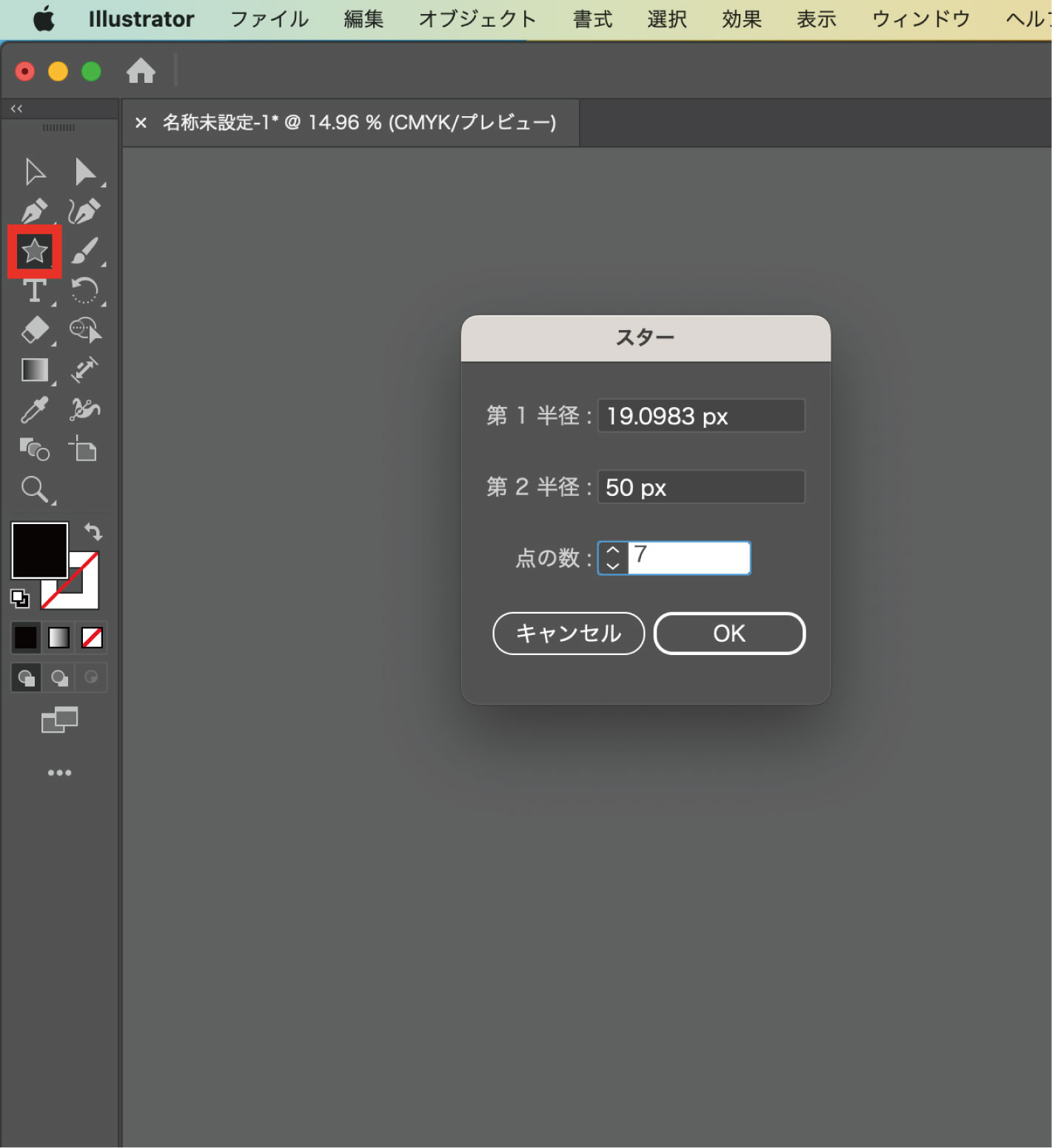Viewport: 1052px width, 1148px height.
Task: Apply Gradient mode in the toolbar
Action: pos(59,637)
